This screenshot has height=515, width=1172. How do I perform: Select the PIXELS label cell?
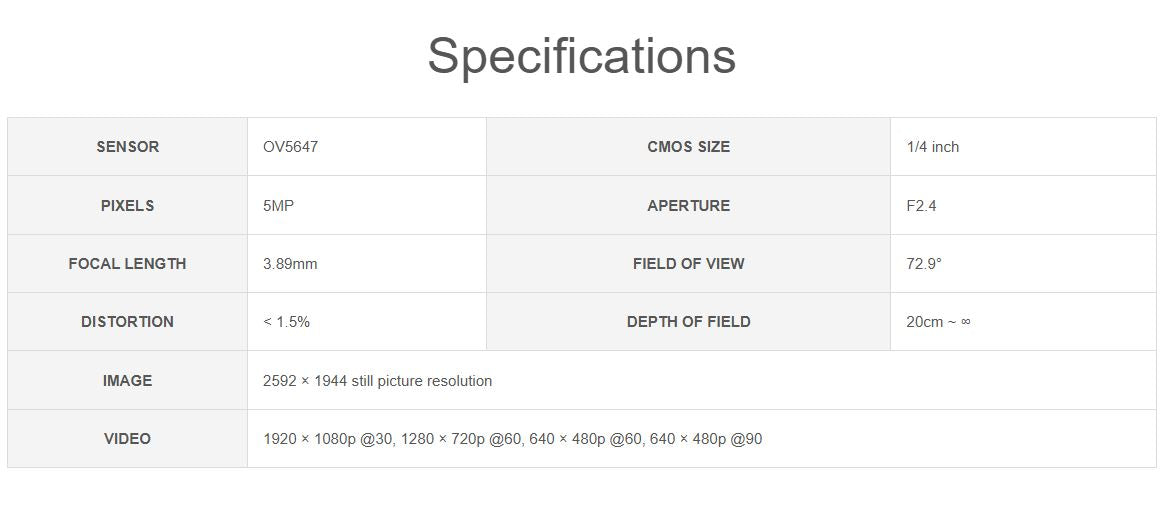click(127, 206)
